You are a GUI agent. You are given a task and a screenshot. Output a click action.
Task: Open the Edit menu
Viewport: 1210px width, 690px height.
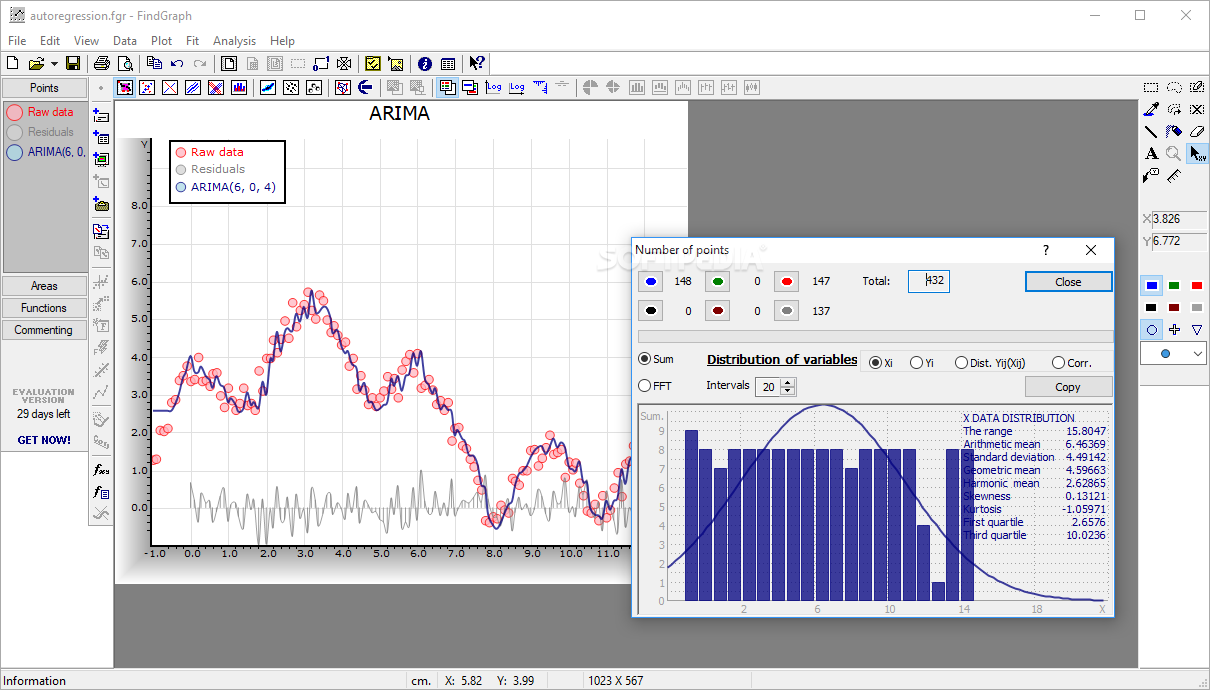tap(50, 41)
